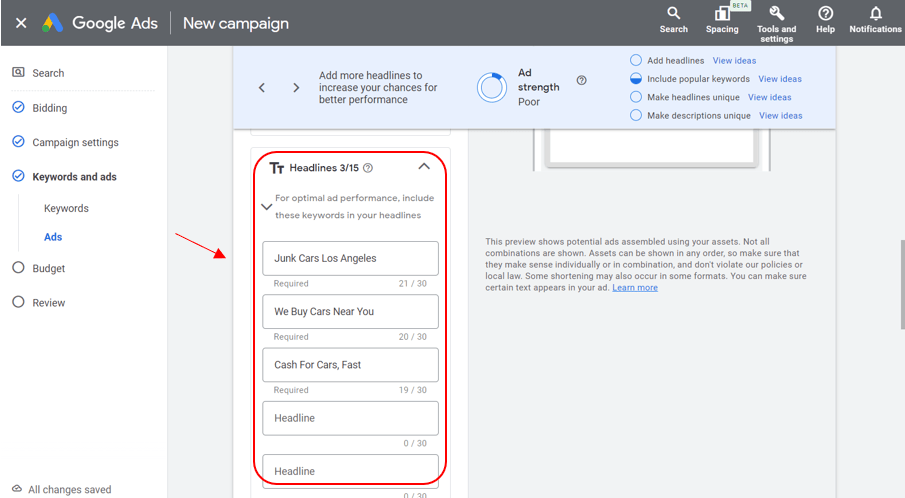Click '20 / 30' character counter

pos(413,337)
